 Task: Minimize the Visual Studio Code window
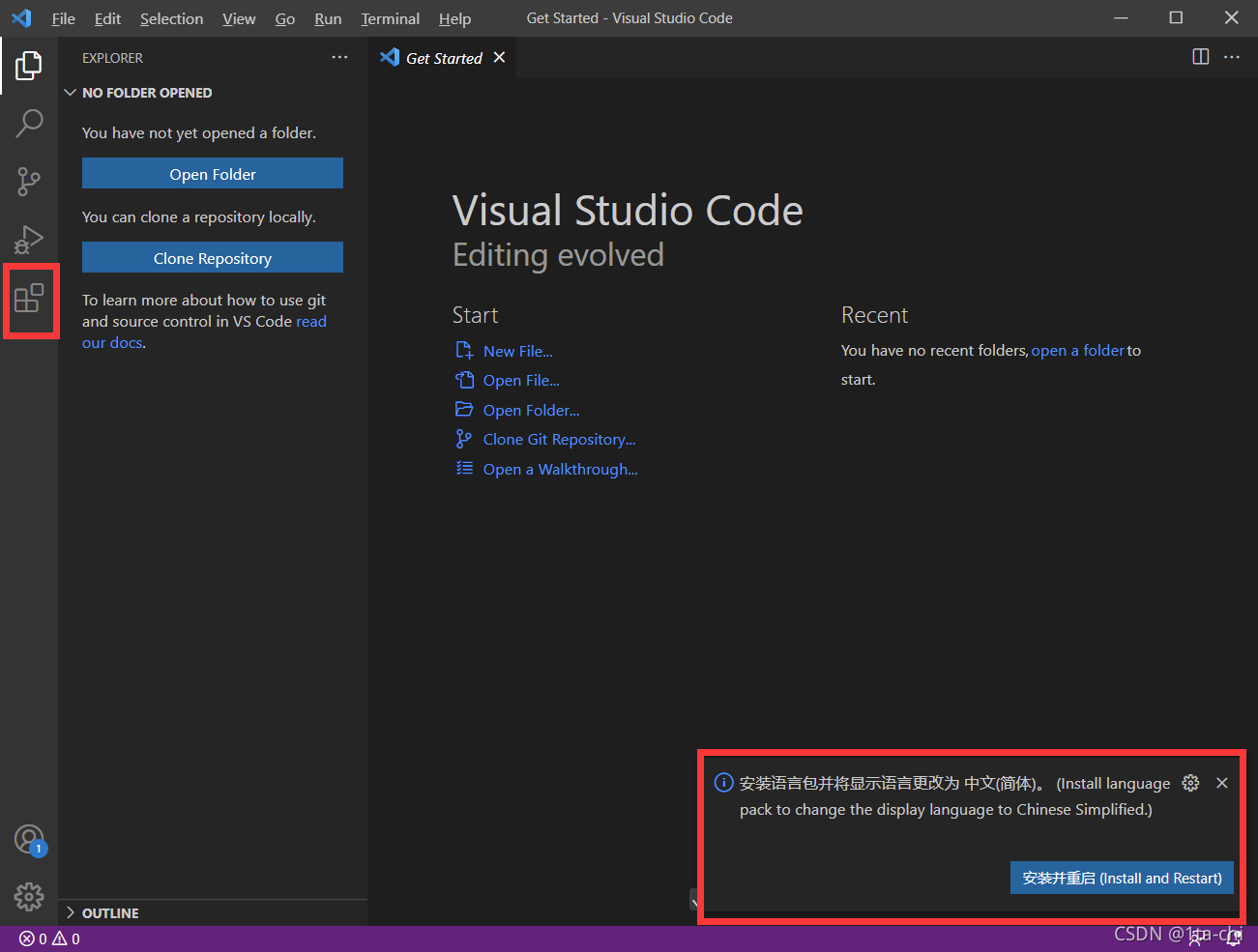pyautogui.click(x=1121, y=17)
